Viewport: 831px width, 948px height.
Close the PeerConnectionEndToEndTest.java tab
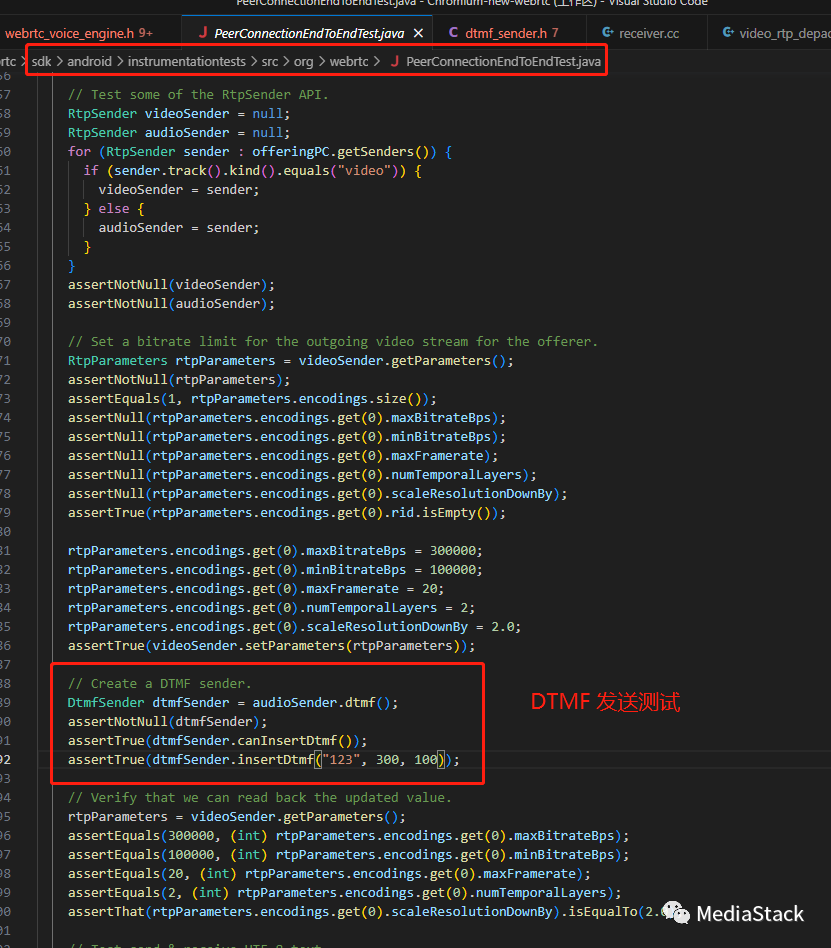pyautogui.click(x=418, y=33)
